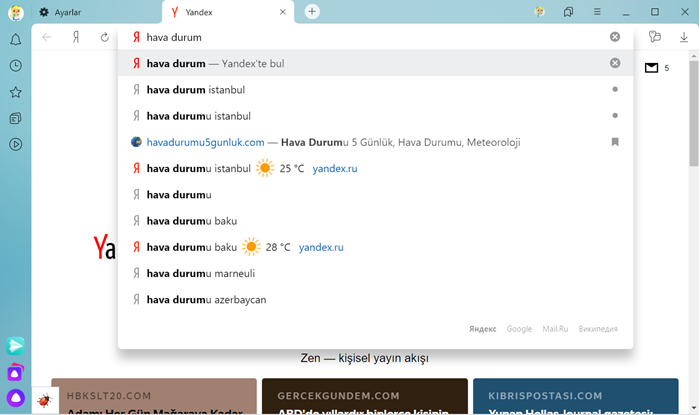Click the profile avatar at top left
The image size is (700, 415).
point(16,12)
